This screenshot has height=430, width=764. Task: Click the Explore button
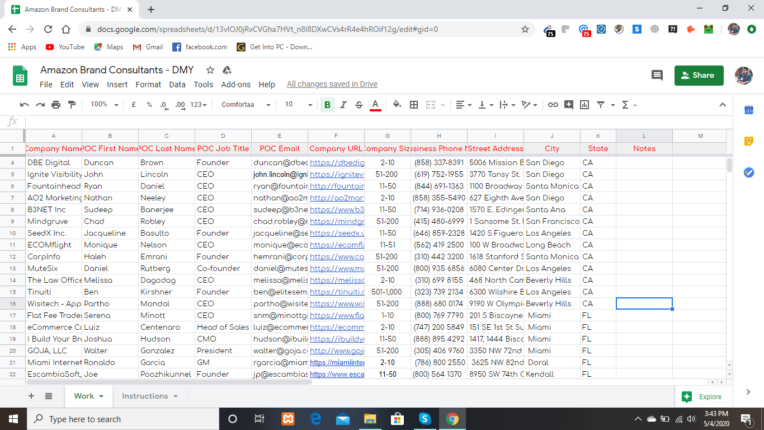[702, 396]
